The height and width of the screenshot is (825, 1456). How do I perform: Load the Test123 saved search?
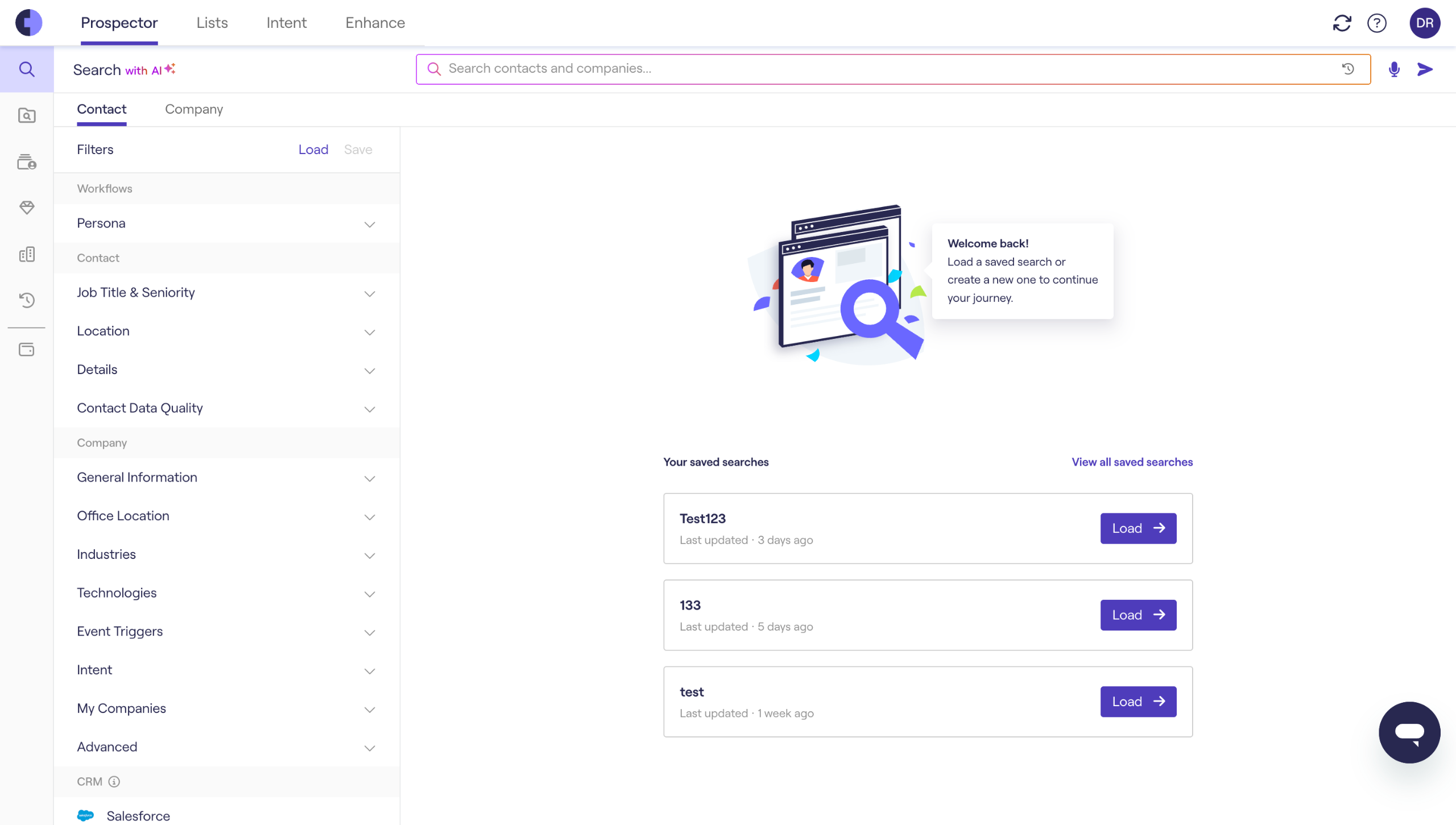click(1137, 528)
